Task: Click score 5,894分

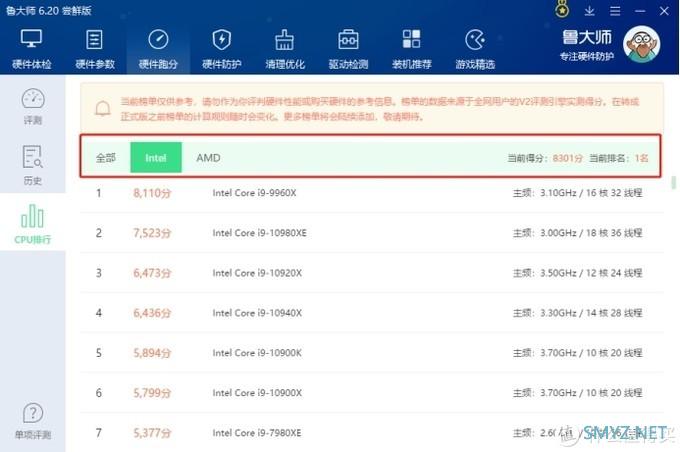Action: [x=152, y=353]
